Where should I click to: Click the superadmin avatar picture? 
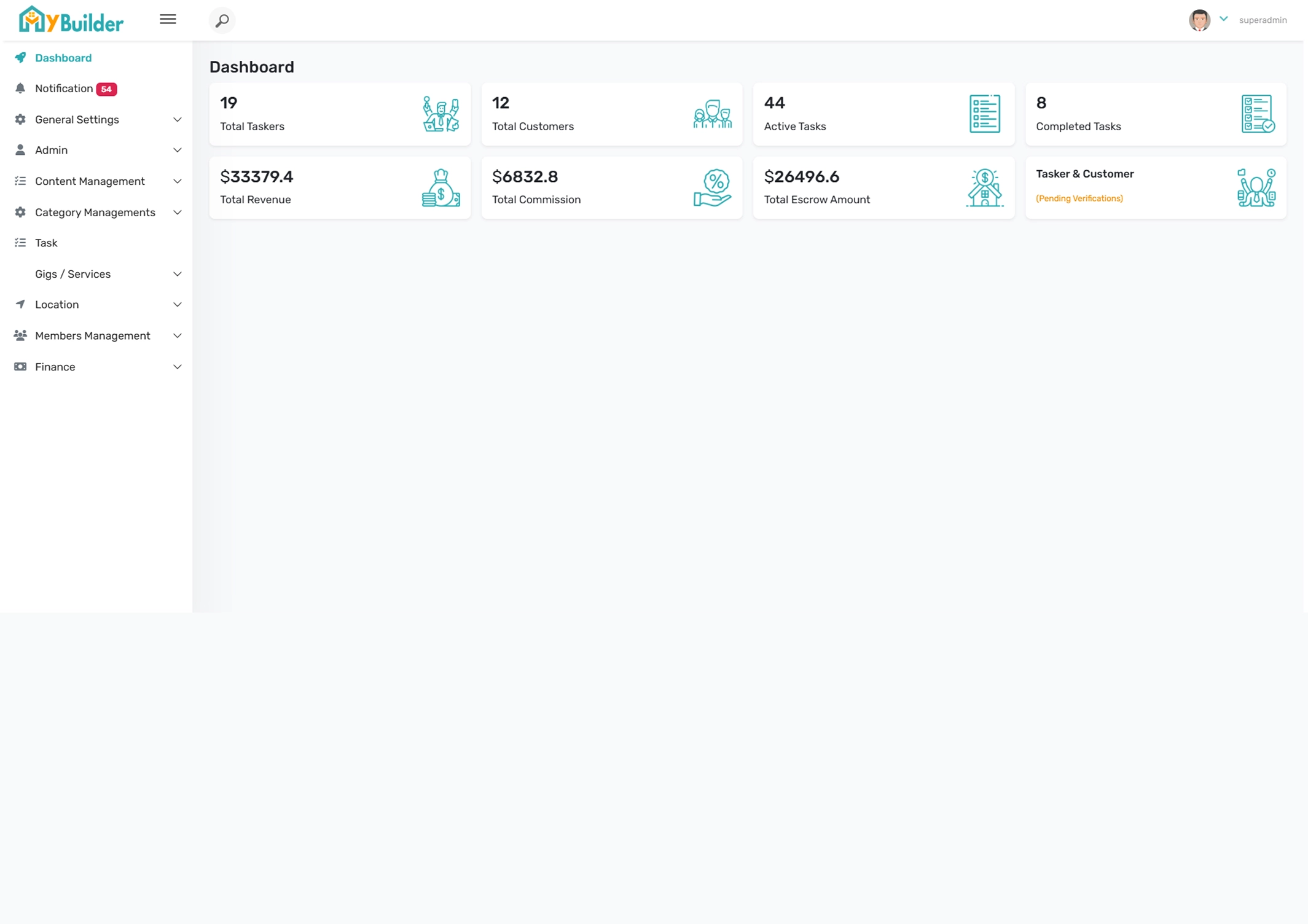point(1199,20)
